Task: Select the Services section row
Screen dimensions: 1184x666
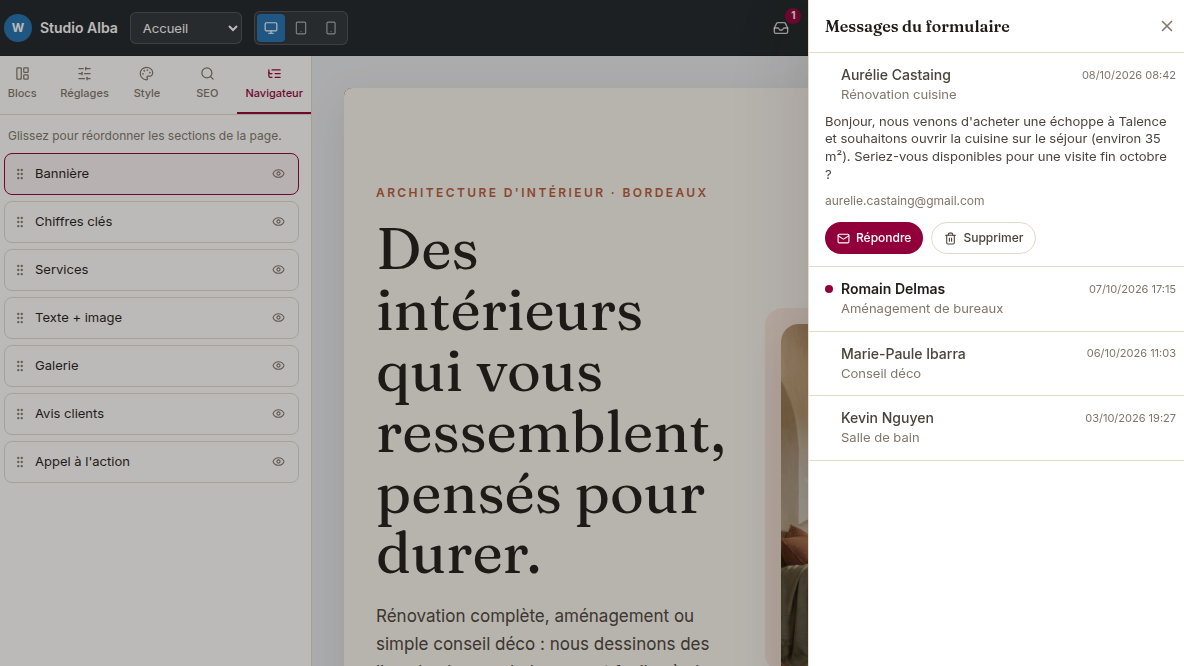Action: [x=151, y=270]
